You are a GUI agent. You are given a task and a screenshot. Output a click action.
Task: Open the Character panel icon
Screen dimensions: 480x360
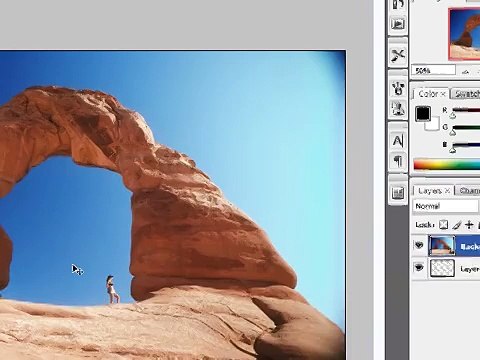[x=398, y=141]
